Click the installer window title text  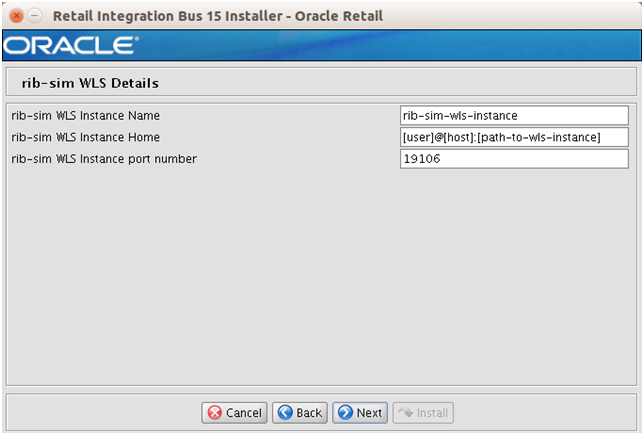[x=218, y=16]
